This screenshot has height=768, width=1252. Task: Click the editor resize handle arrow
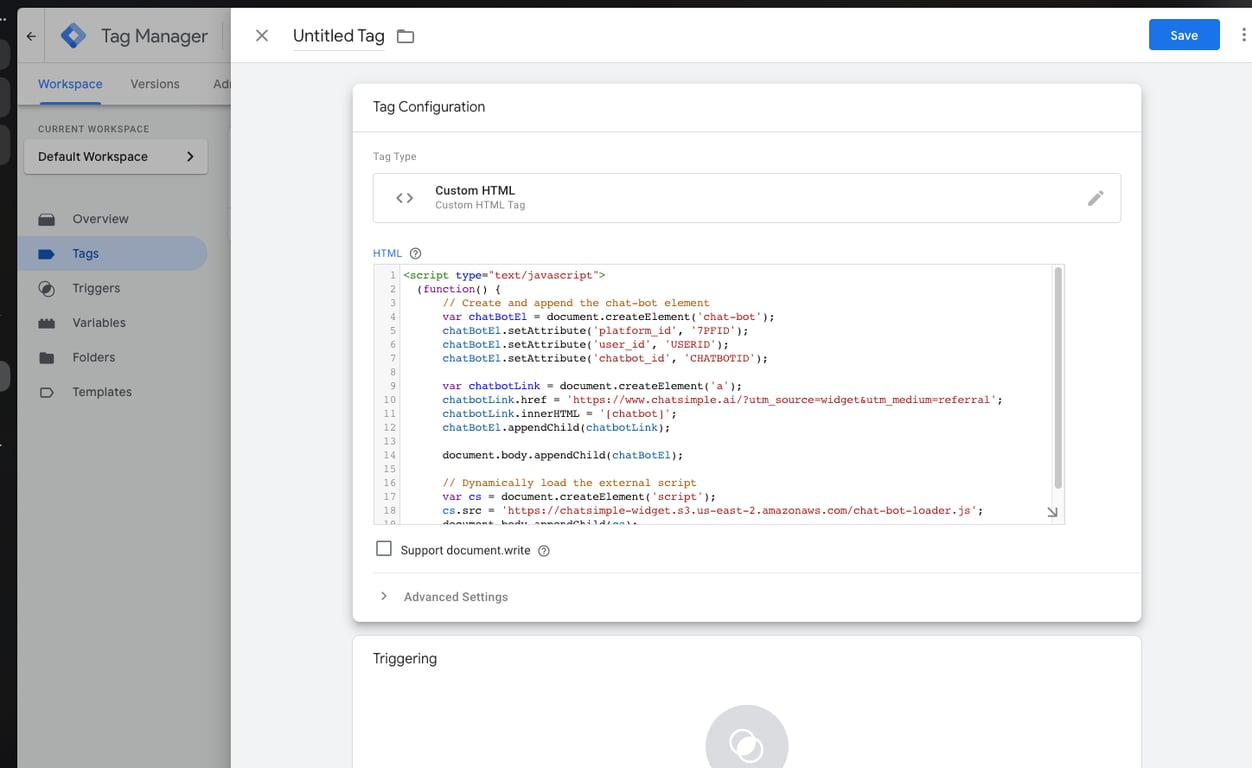coord(1052,512)
